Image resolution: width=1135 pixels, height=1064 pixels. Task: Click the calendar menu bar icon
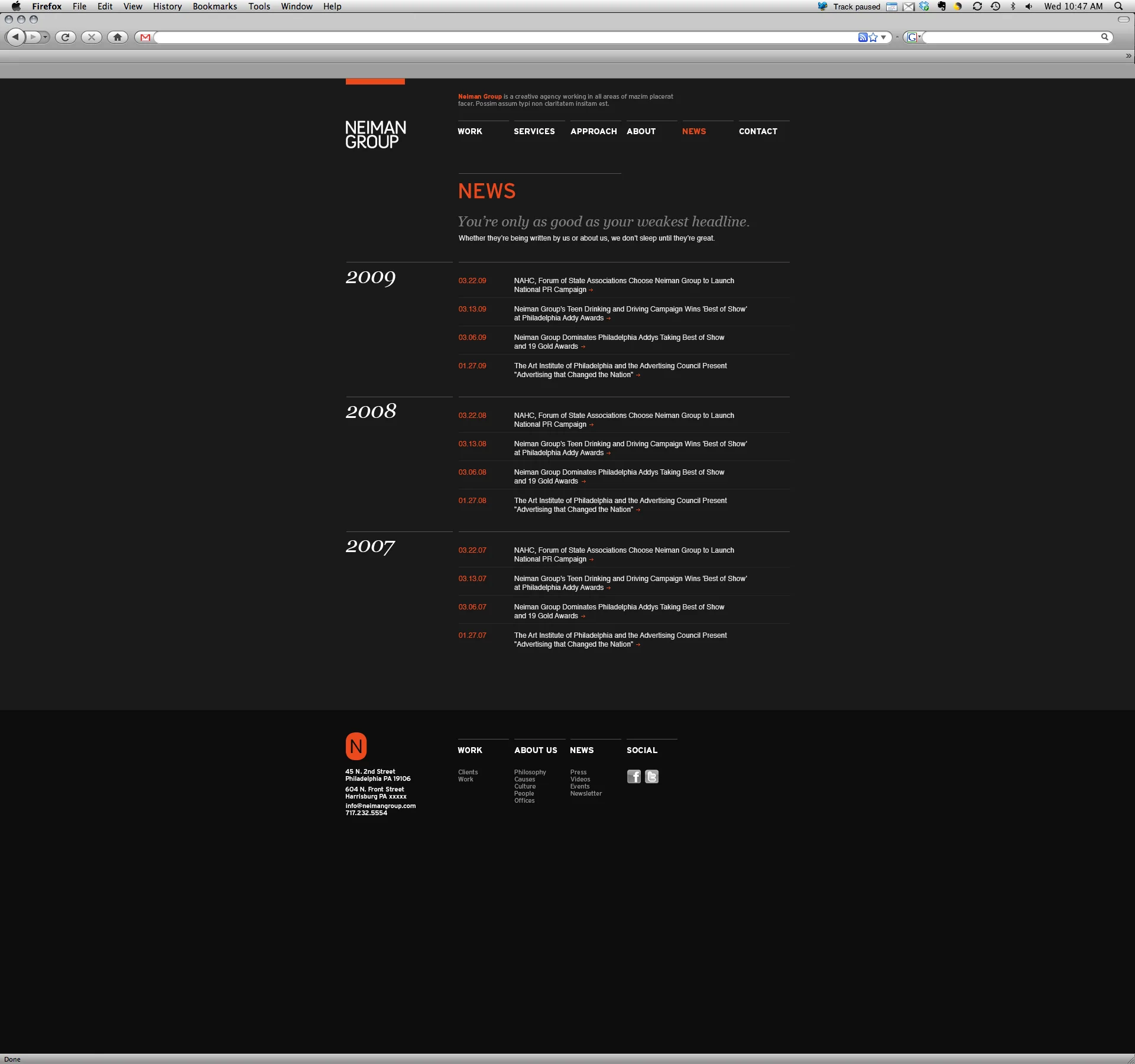[x=891, y=7]
